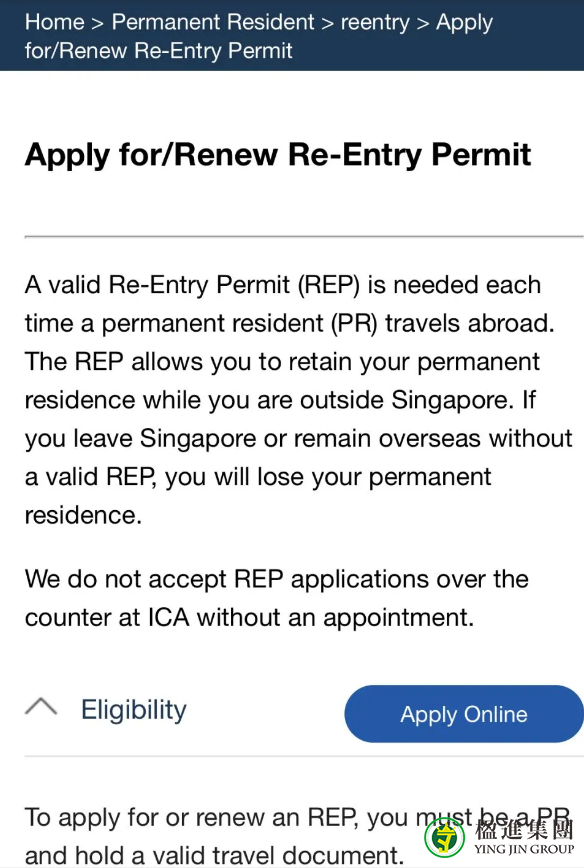Collapse the Eligibility section chevron

41,706
